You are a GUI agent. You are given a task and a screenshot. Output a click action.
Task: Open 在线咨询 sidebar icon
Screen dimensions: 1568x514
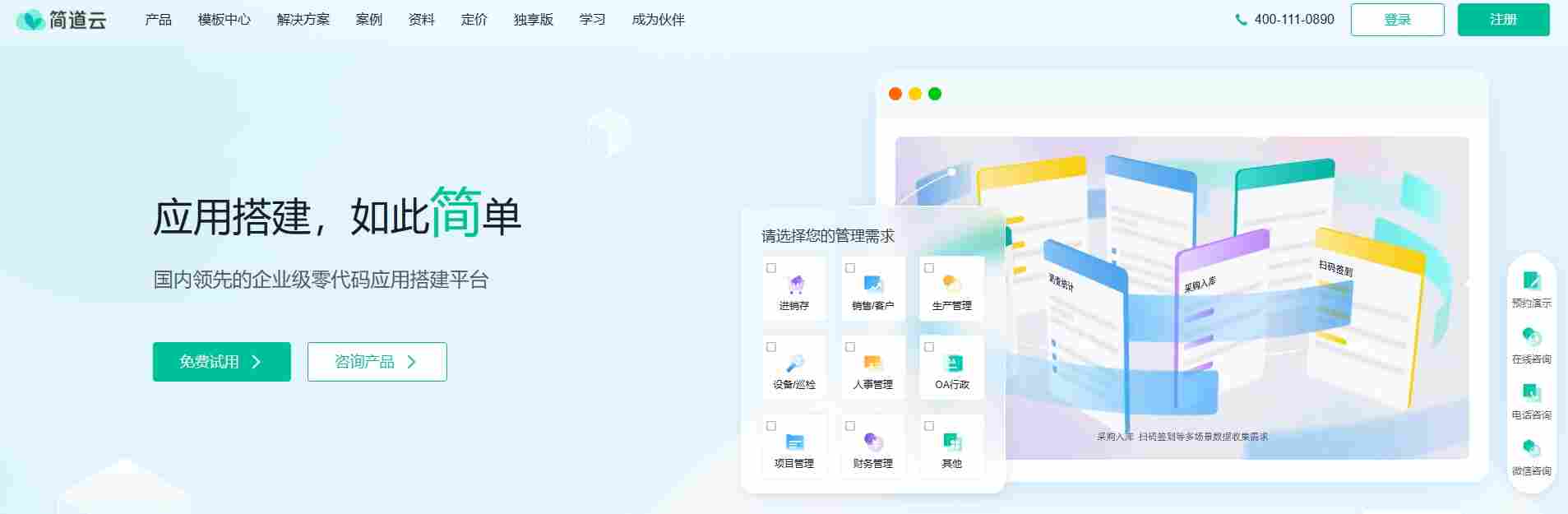[x=1531, y=336]
